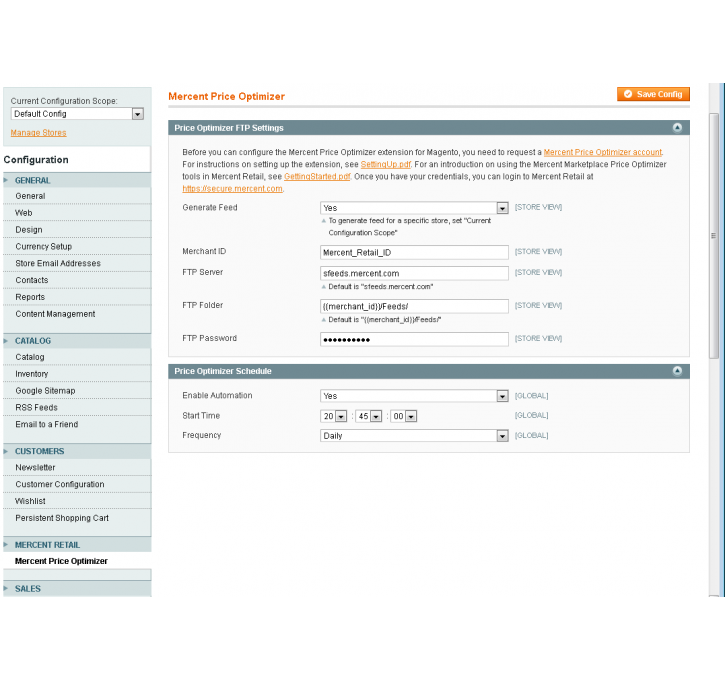This screenshot has height=680, width=725.
Task: Open RSS Feeds settings
Action: click(x=77, y=407)
